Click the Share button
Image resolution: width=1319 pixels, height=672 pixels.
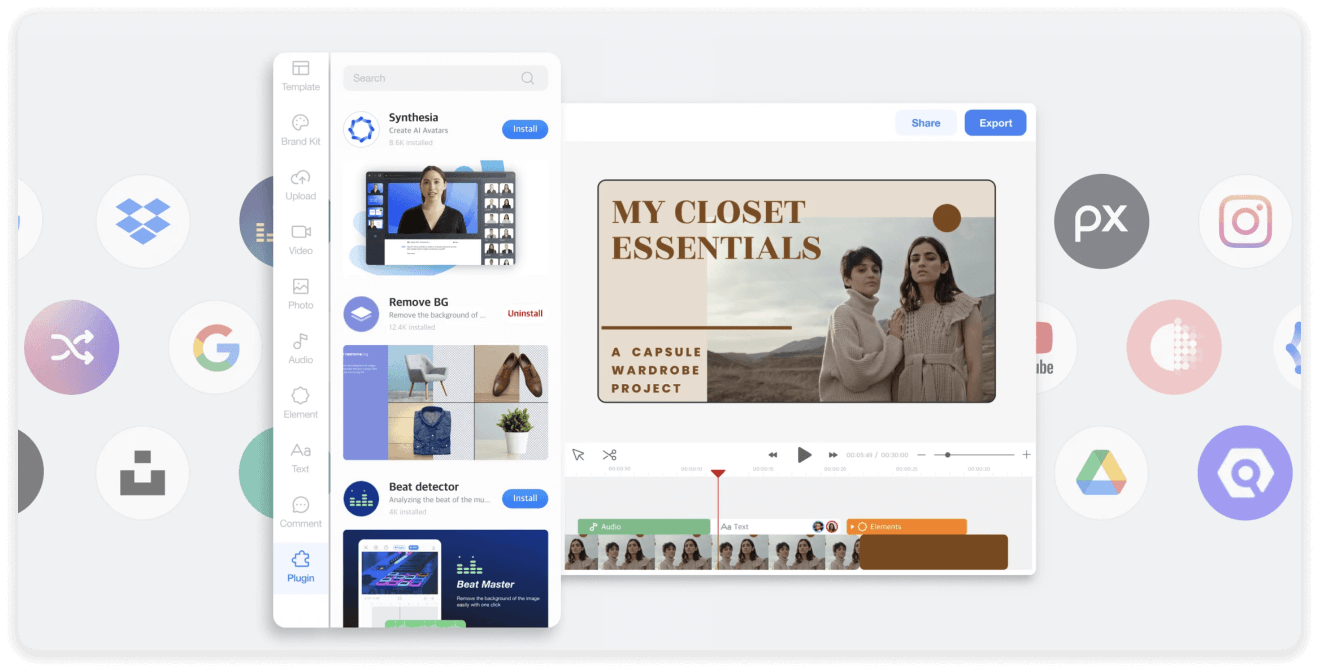[925, 123]
